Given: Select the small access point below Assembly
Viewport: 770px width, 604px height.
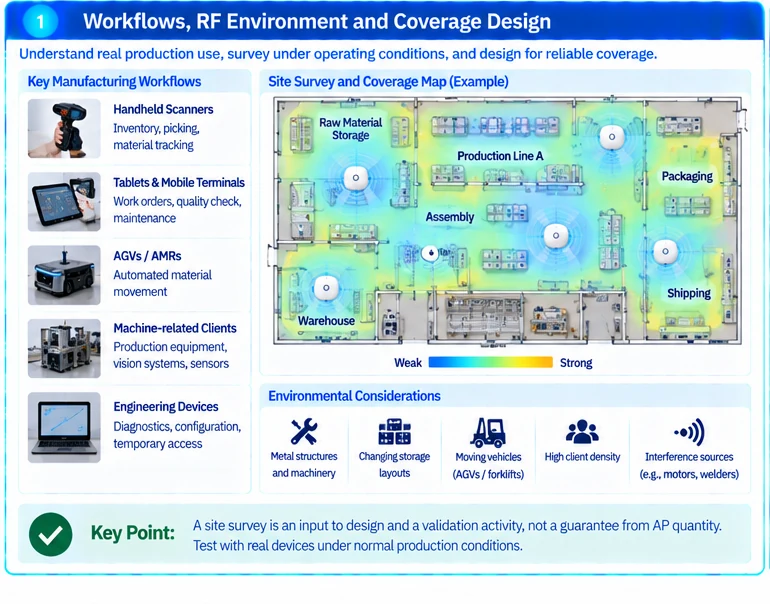Looking at the screenshot, I should click(x=430, y=253).
